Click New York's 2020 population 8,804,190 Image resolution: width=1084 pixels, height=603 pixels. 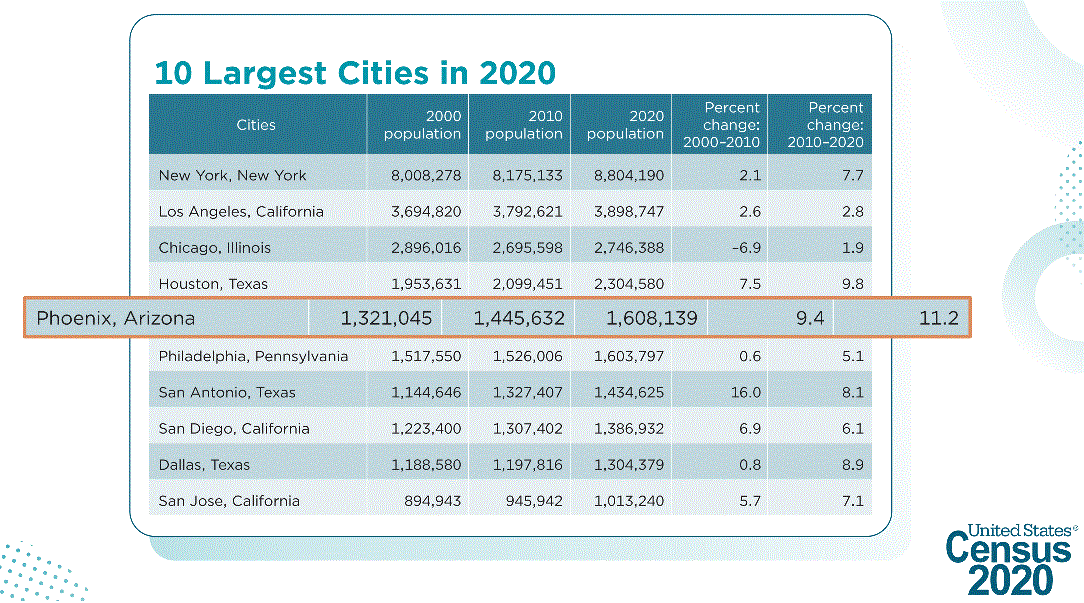click(x=629, y=176)
